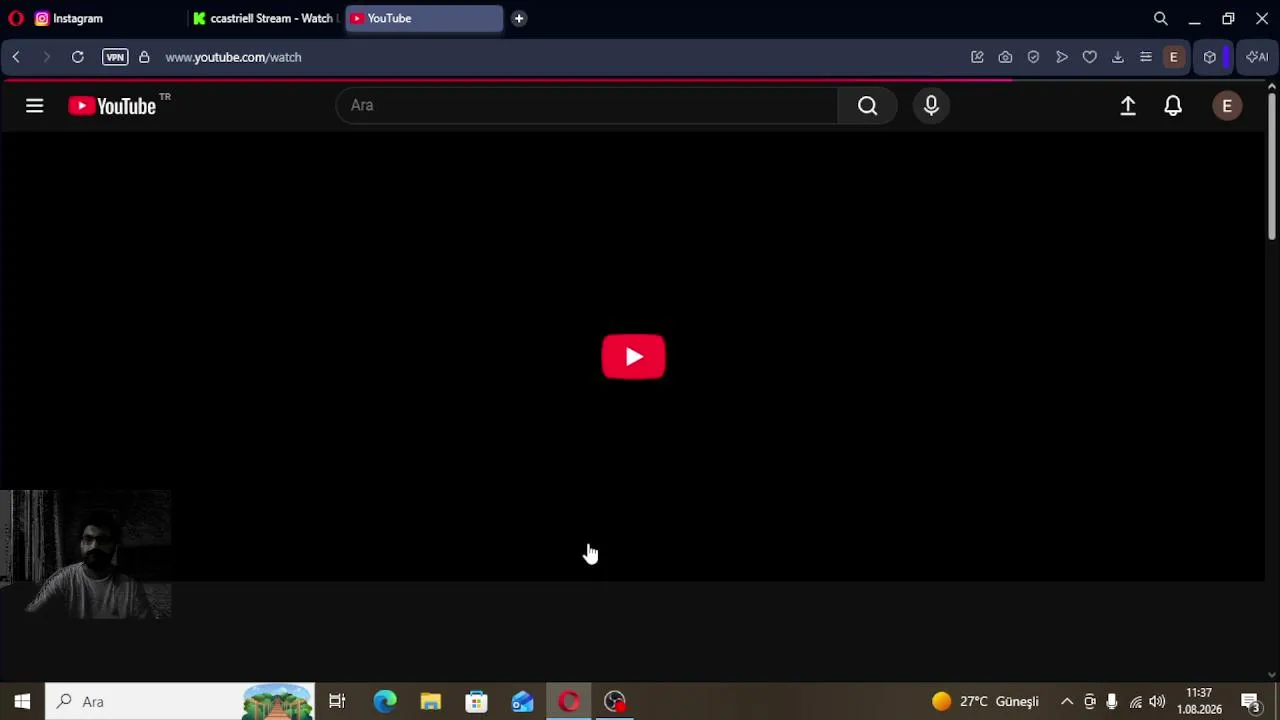Open File Explorer from the taskbar
Image resolution: width=1280 pixels, height=720 pixels.
click(x=431, y=701)
